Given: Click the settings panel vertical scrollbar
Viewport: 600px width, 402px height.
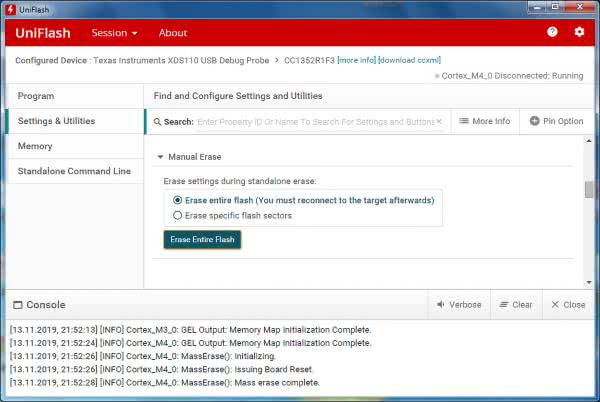Looking at the screenshot, I should click(x=589, y=189).
